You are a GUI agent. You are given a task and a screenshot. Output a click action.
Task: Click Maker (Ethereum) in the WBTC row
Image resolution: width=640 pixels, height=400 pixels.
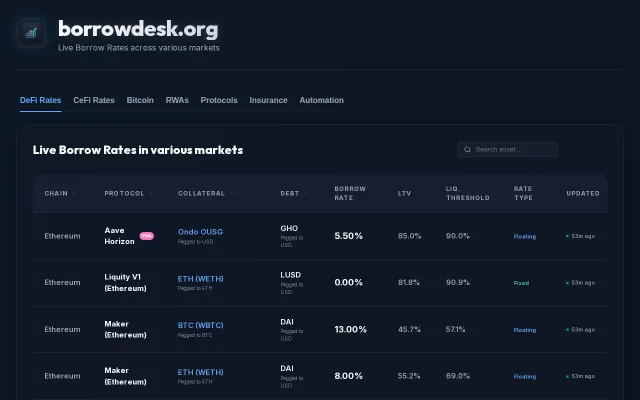125,329
